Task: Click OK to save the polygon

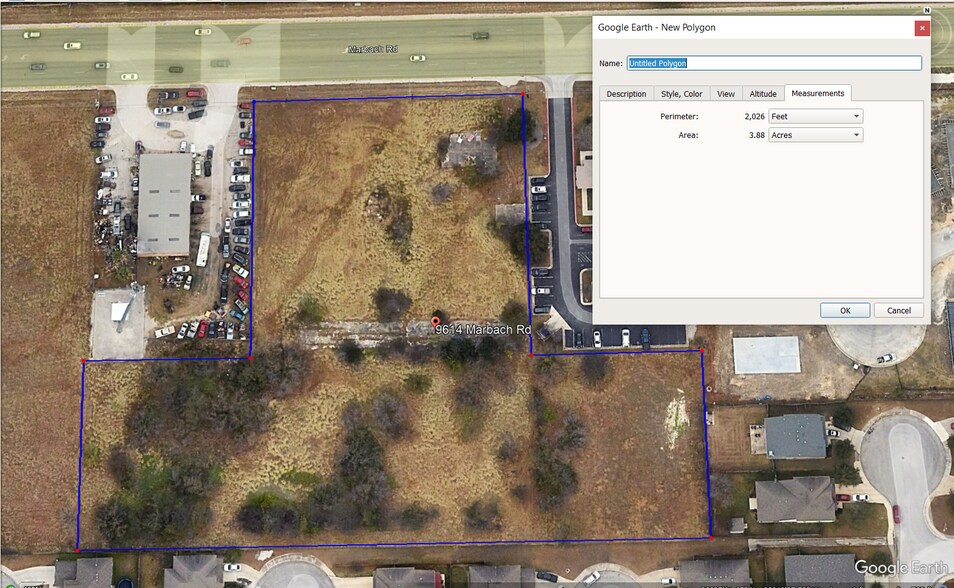Action: 844,310
